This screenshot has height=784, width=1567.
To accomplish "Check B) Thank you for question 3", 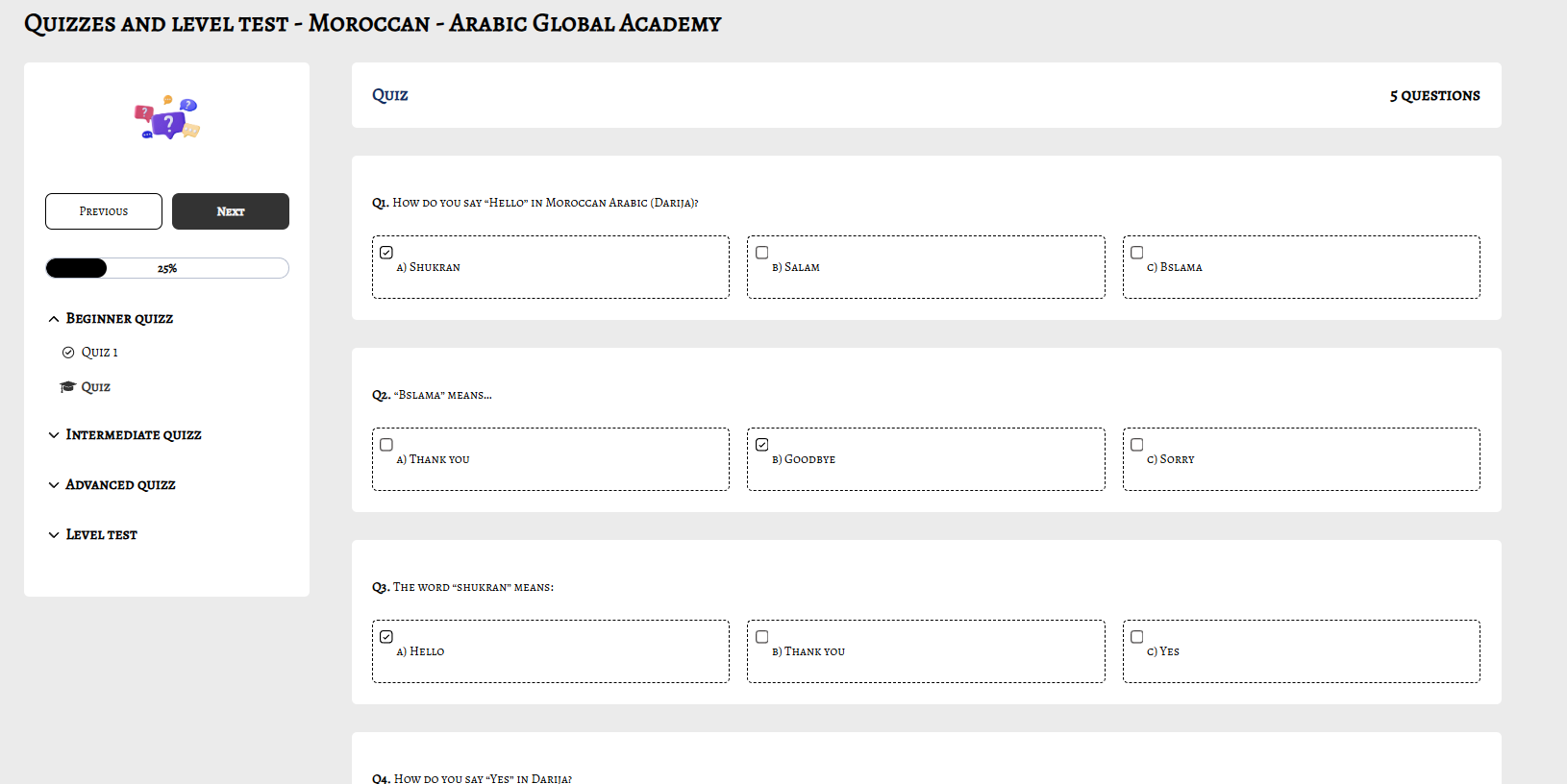I will (762, 637).
